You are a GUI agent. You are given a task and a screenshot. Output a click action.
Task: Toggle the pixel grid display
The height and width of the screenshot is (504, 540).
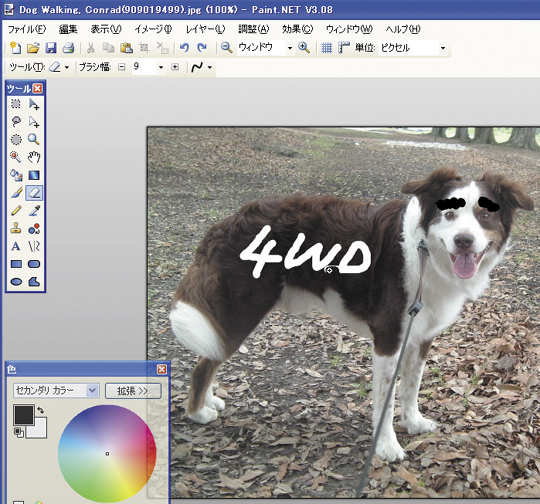pos(326,48)
